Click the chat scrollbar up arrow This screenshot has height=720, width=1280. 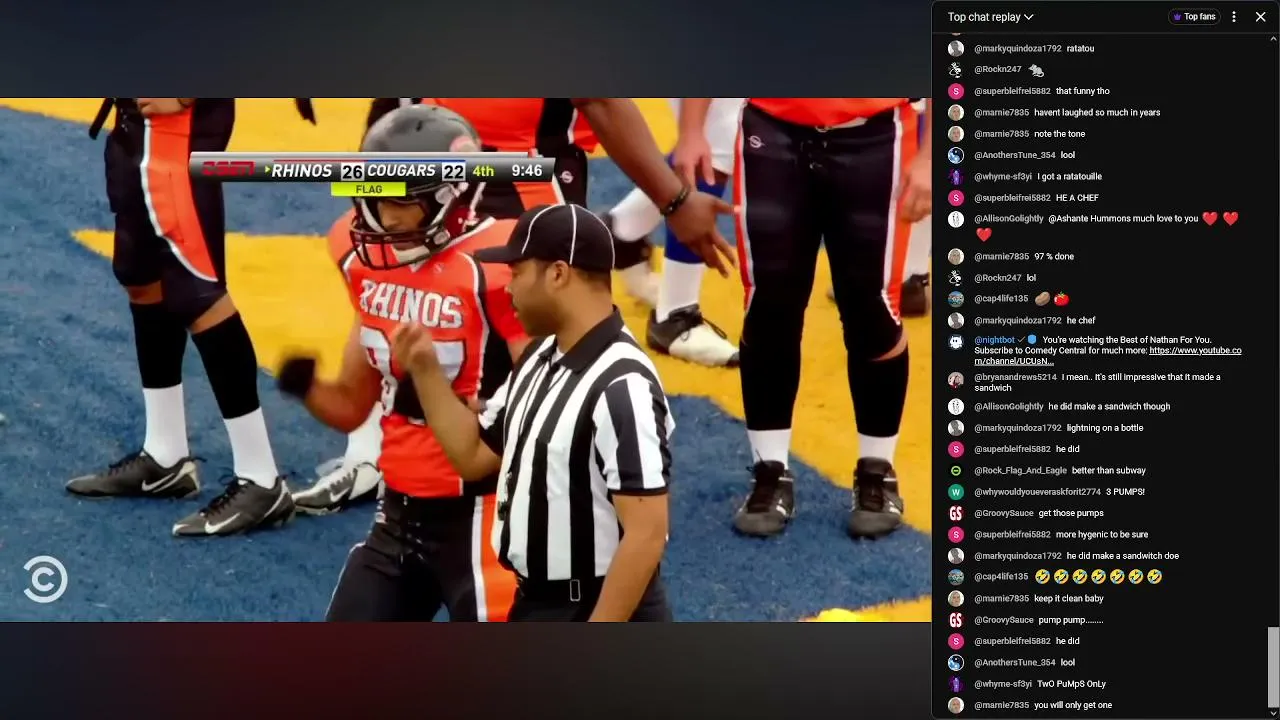click(x=1273, y=39)
